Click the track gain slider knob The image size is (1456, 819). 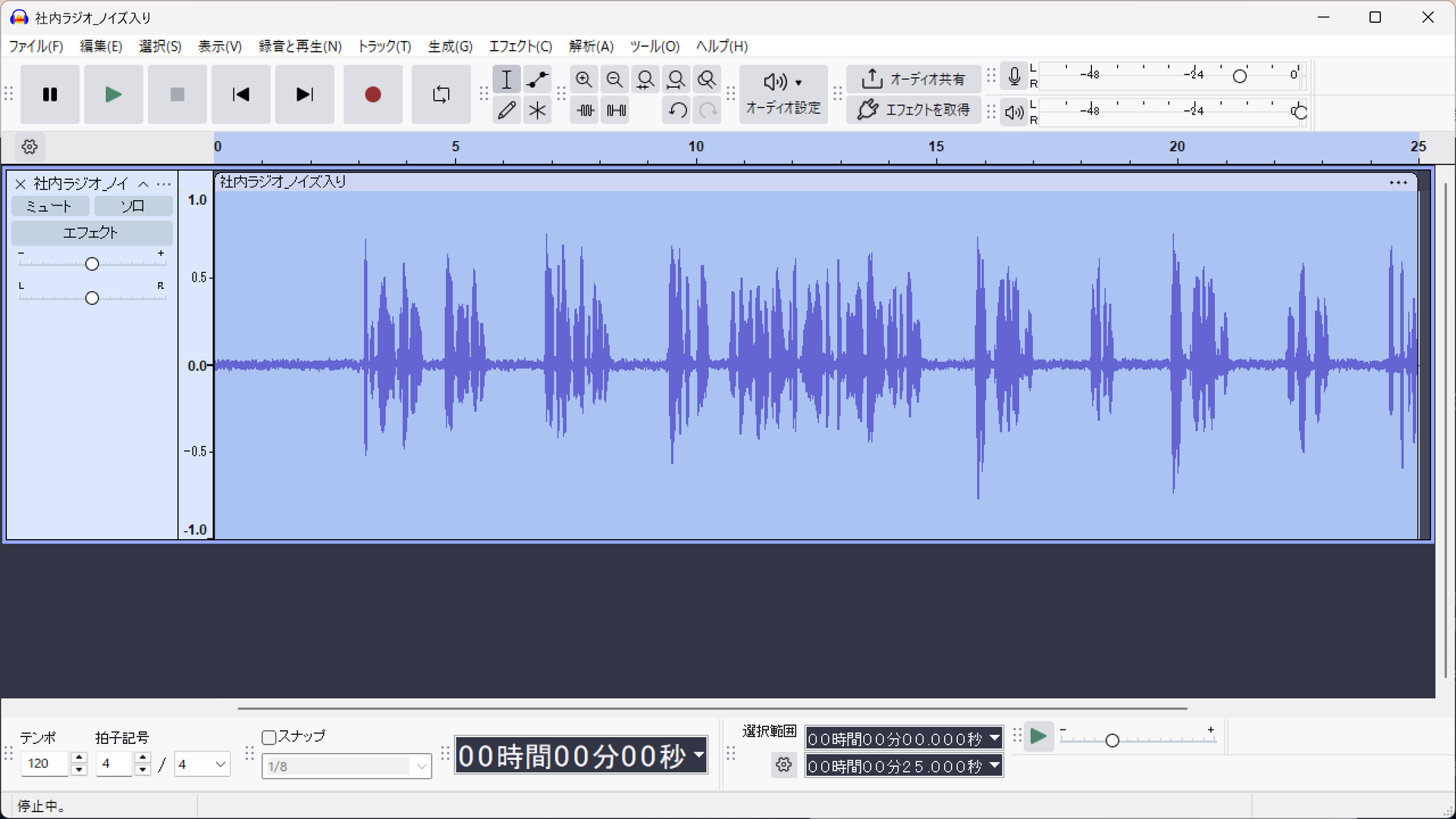[92, 264]
